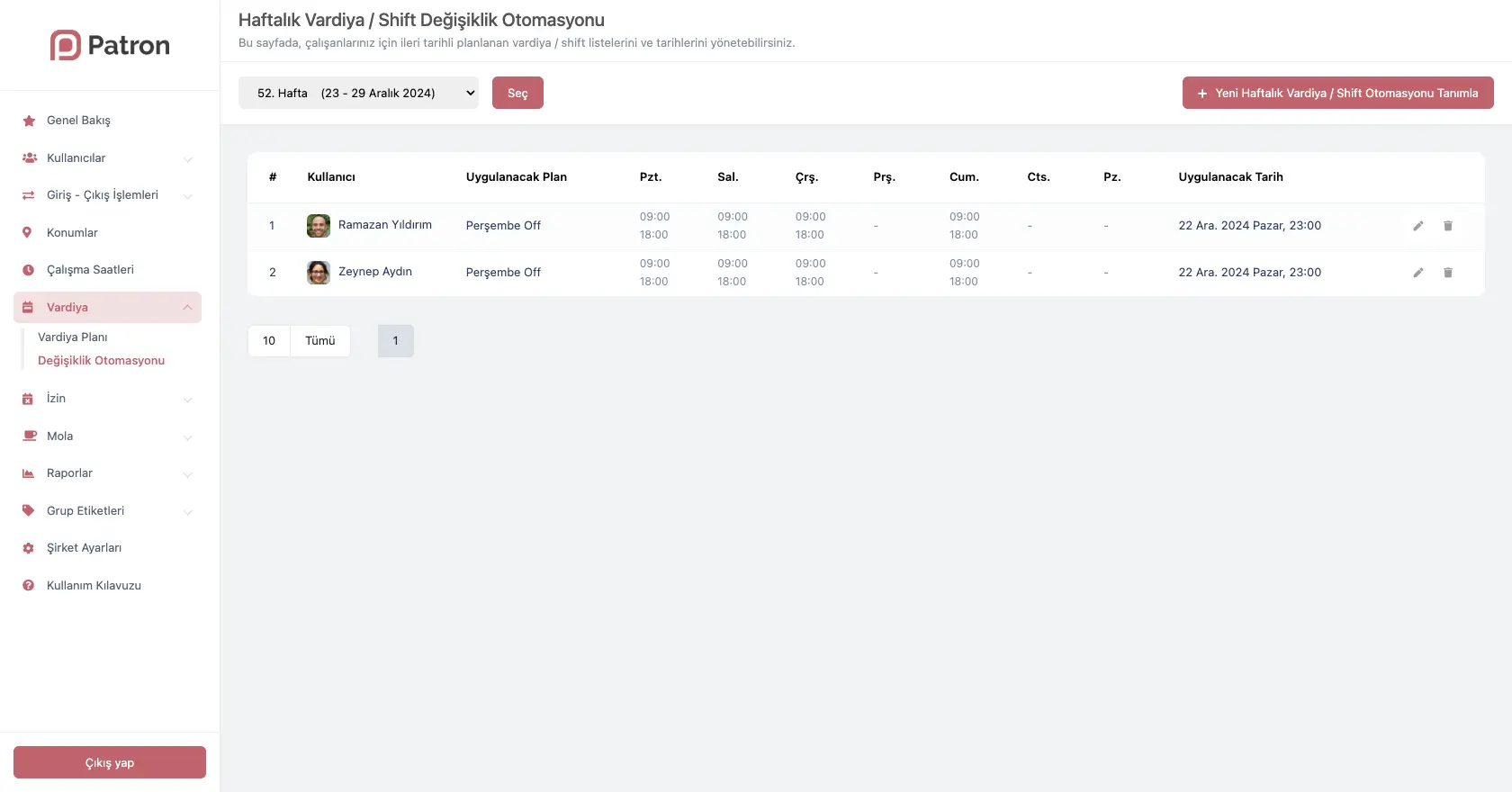This screenshot has width=1512, height=792.
Task: Delete Zeynep Aydın's row with trash icon
Action: coord(1448,273)
